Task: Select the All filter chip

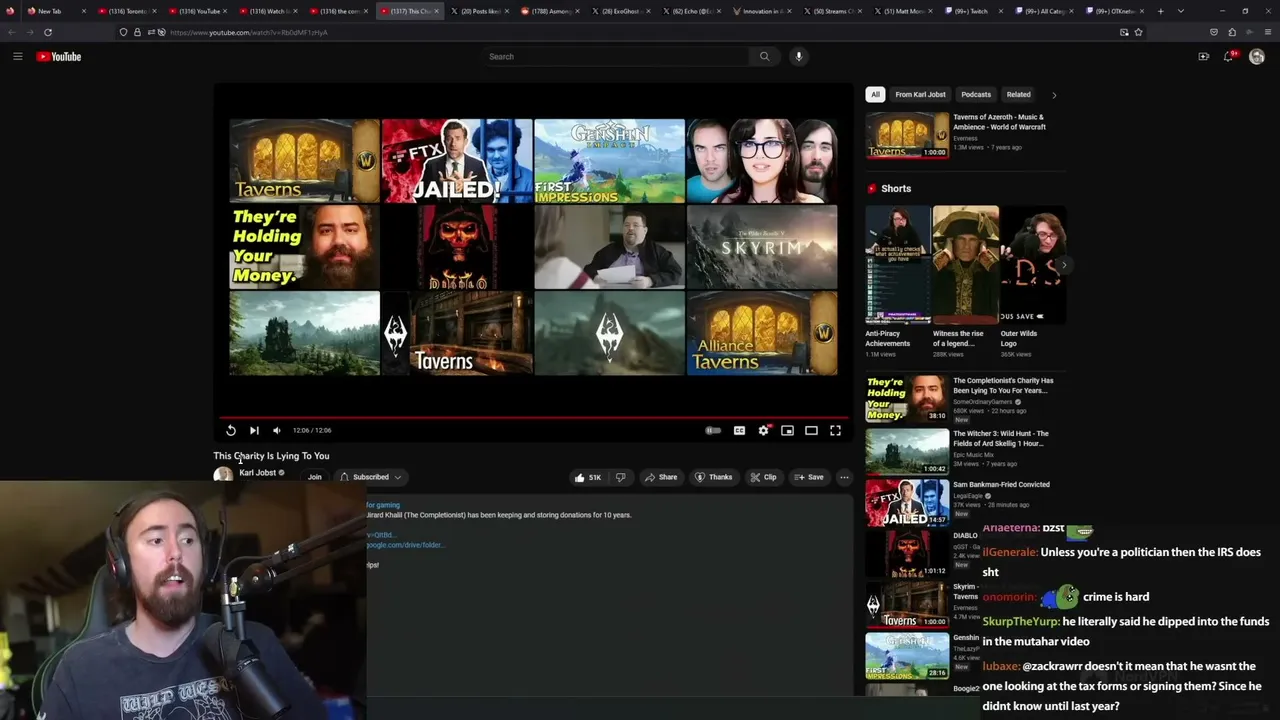Action: point(875,95)
